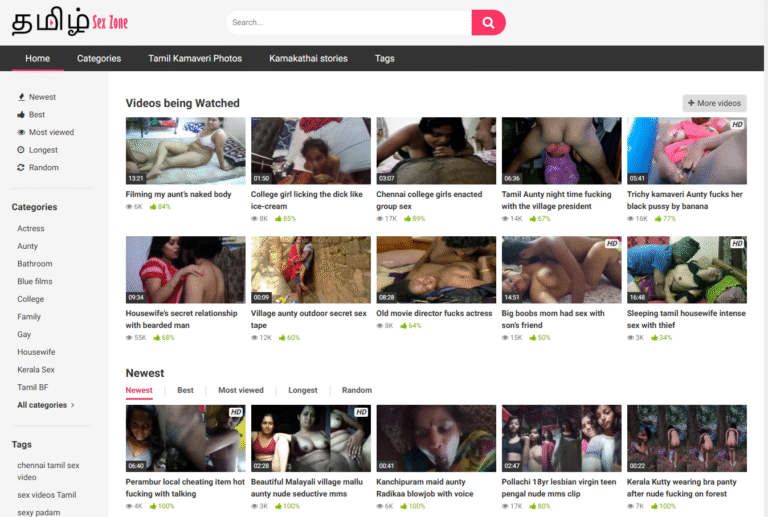Open the Actress category link
The height and width of the screenshot is (517, 768).
pos(31,228)
